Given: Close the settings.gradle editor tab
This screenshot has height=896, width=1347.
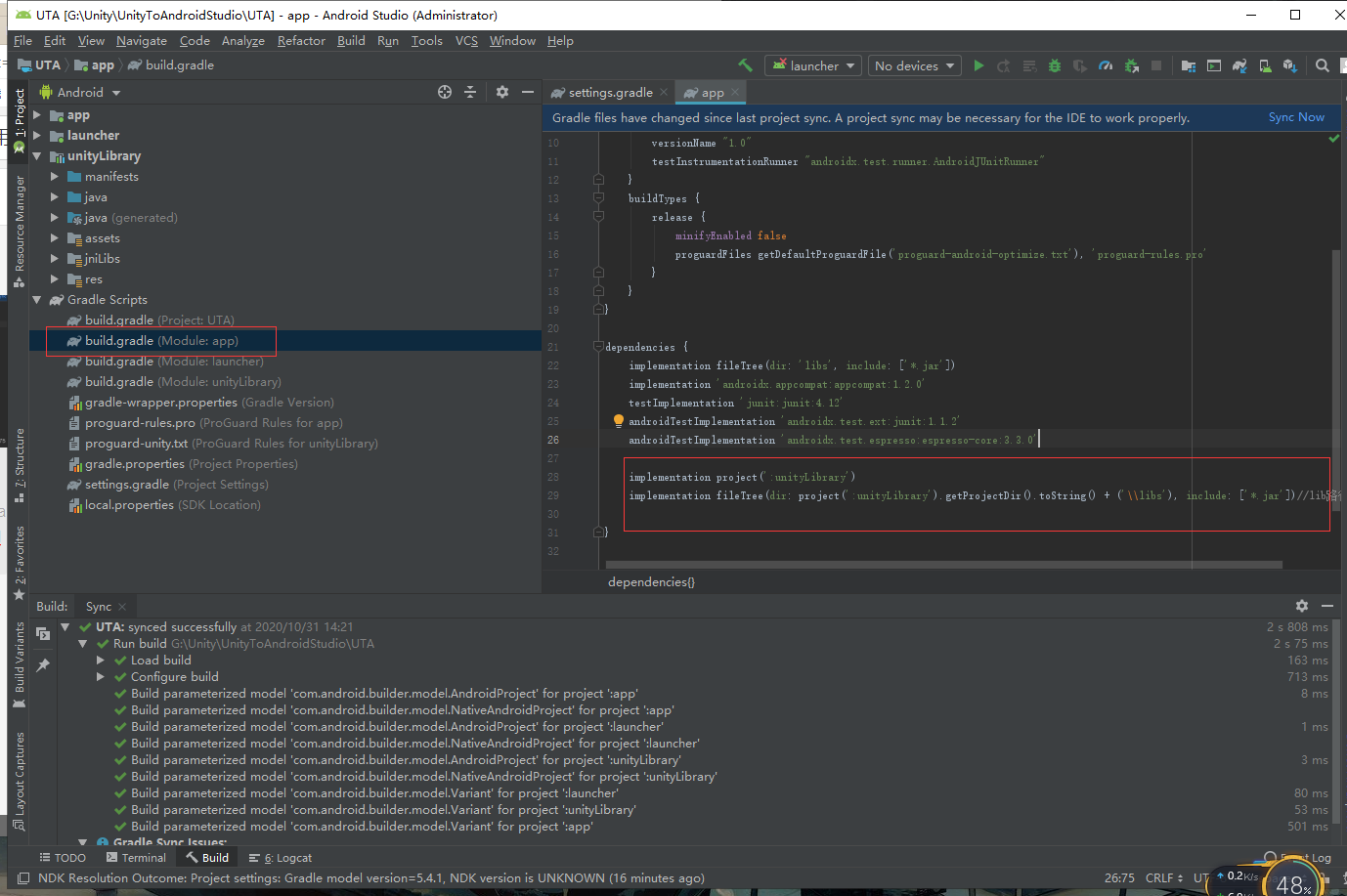Looking at the screenshot, I should (x=664, y=92).
